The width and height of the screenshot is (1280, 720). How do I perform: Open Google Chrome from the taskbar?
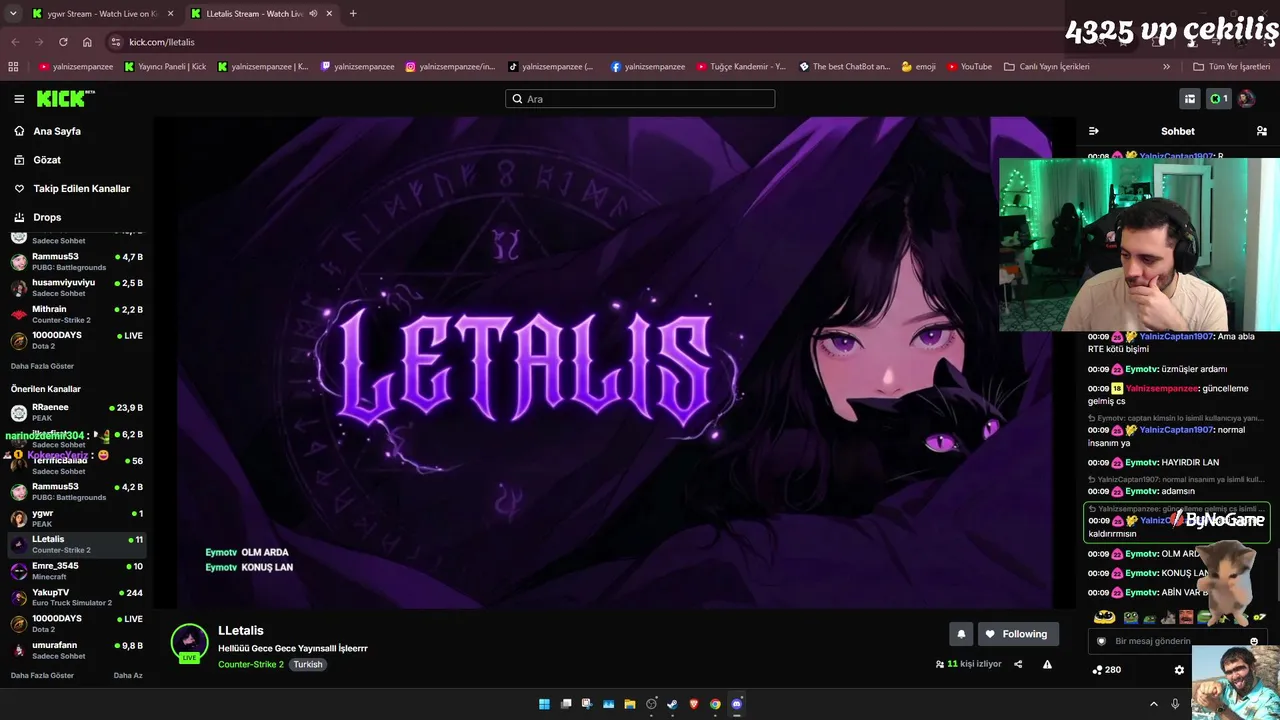(x=715, y=704)
